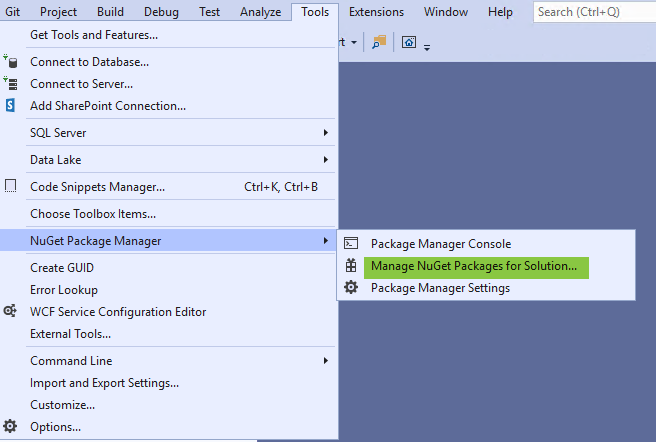
Task: Select Import and Export Settings...
Action: pyautogui.click(x=169, y=383)
